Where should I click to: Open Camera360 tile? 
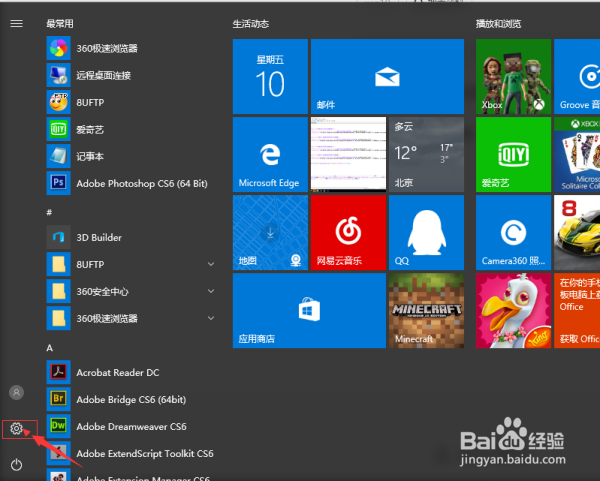514,233
